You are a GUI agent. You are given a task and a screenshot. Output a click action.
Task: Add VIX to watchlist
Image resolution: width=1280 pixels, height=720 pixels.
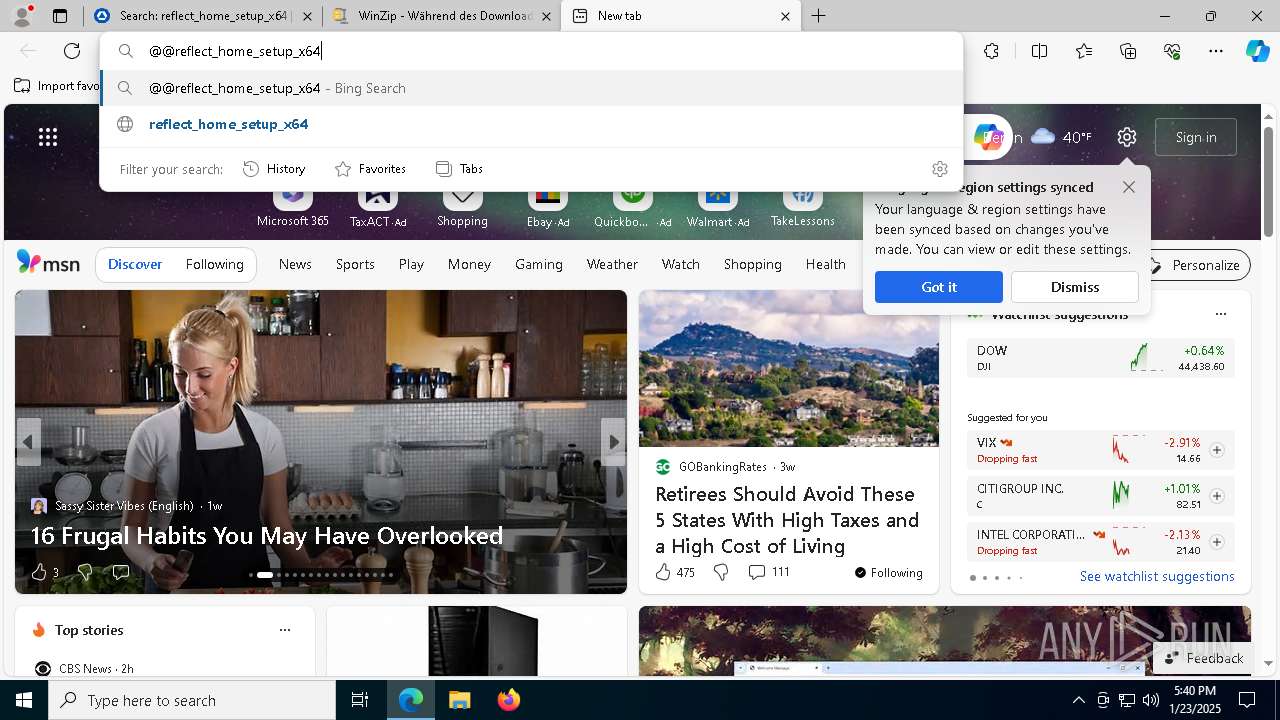pyautogui.click(x=1216, y=450)
